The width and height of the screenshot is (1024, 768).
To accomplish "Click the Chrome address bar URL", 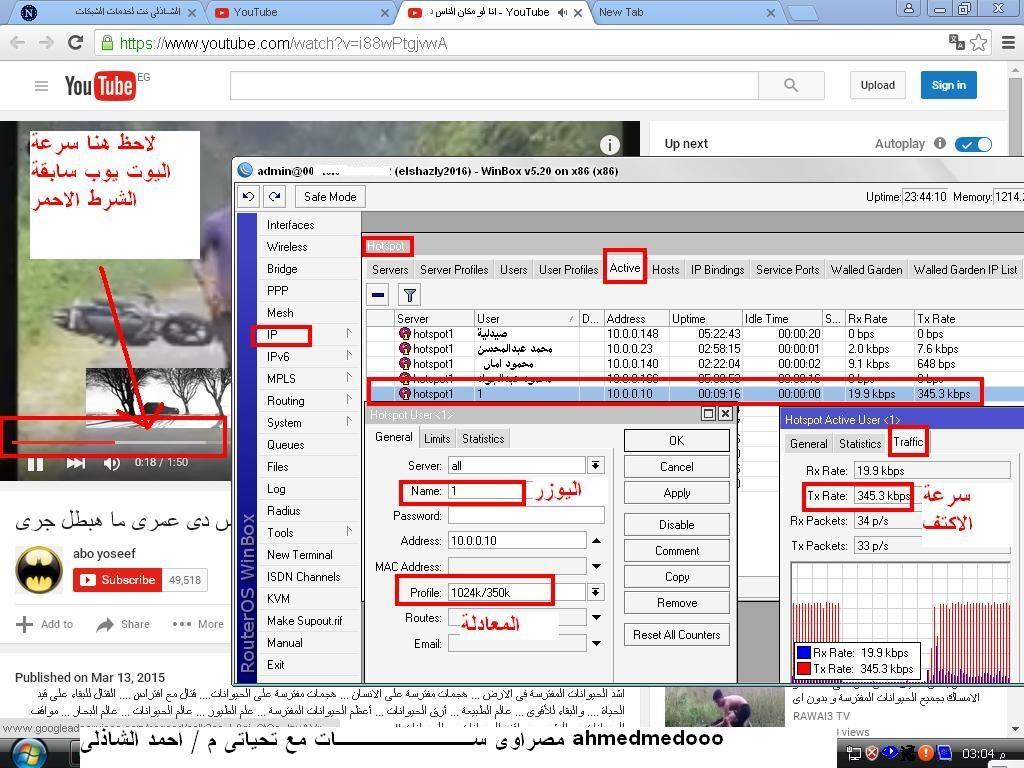I will [x=283, y=44].
